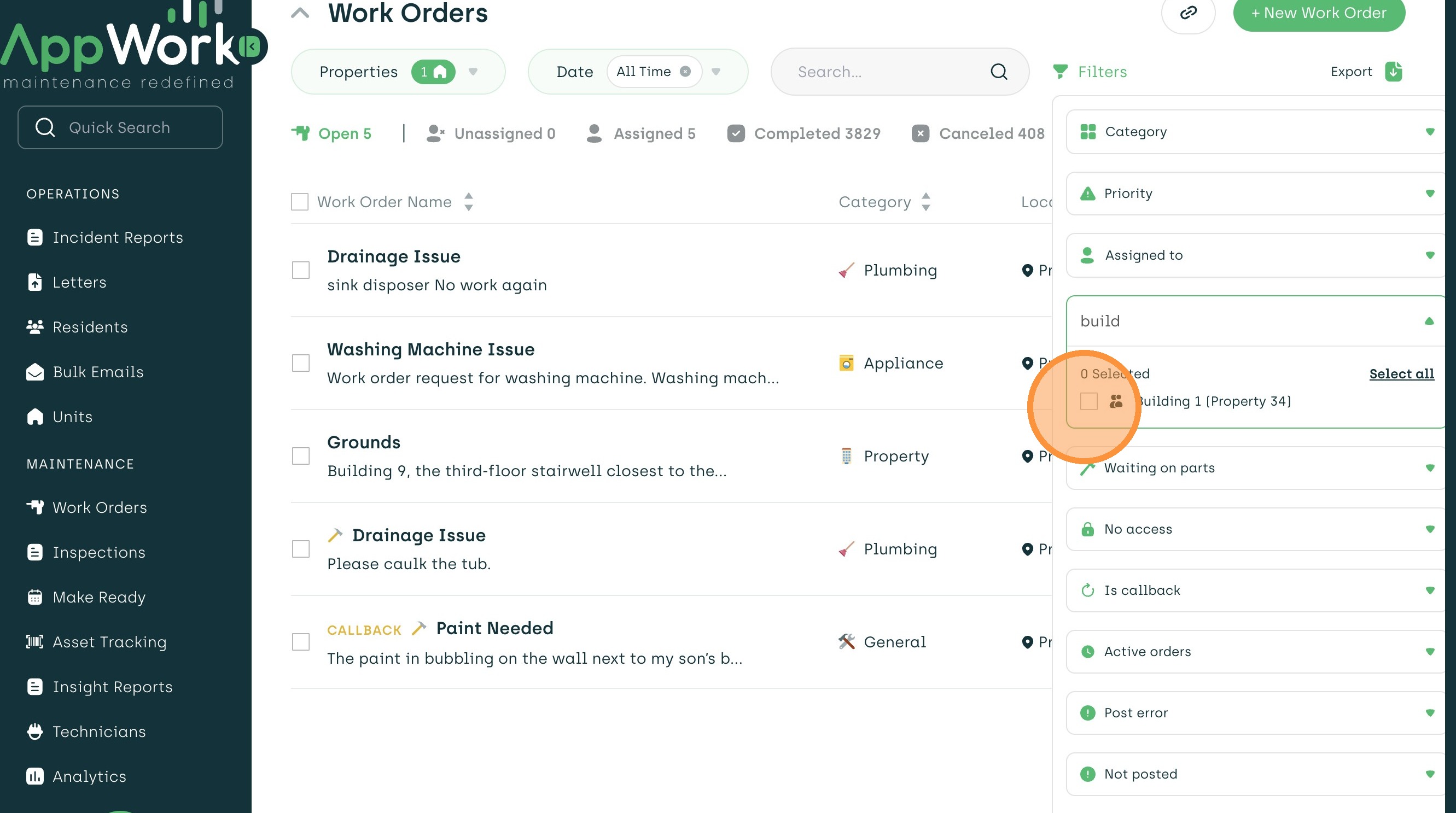Screen dimensions: 1456x813
Task: Open Asset Tracking from sidebar
Action: 109,642
